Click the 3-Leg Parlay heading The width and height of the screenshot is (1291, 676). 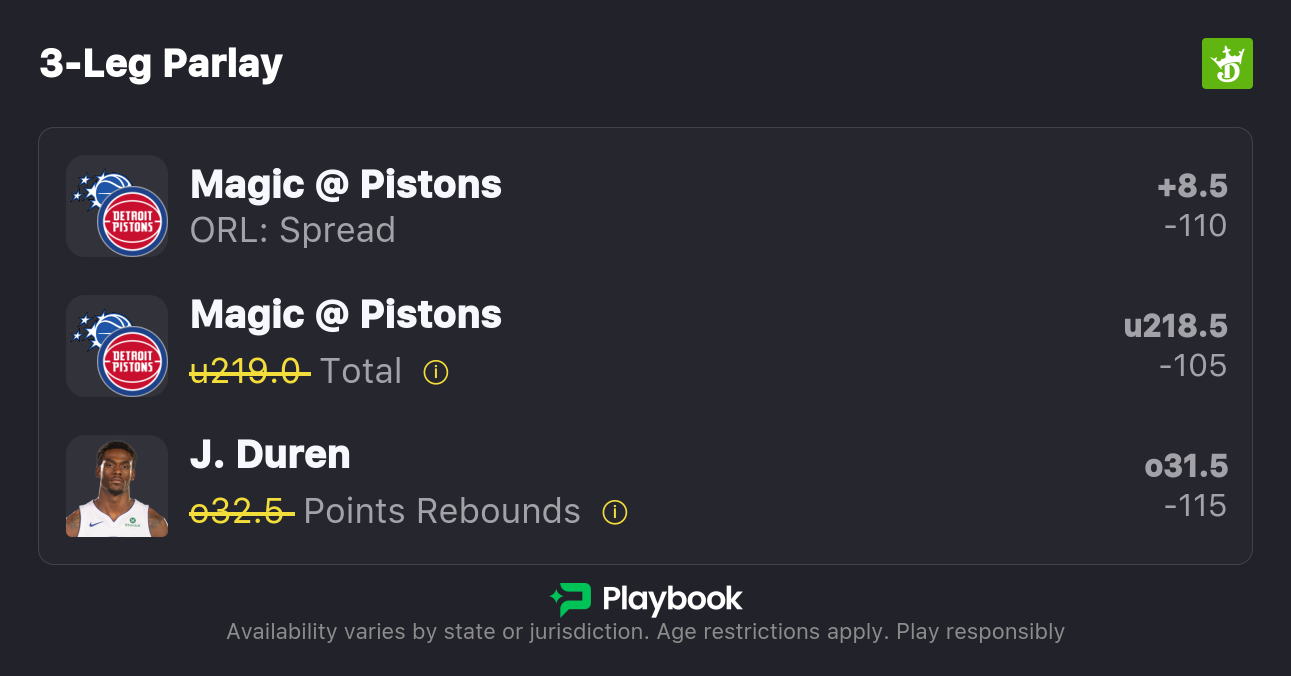161,64
